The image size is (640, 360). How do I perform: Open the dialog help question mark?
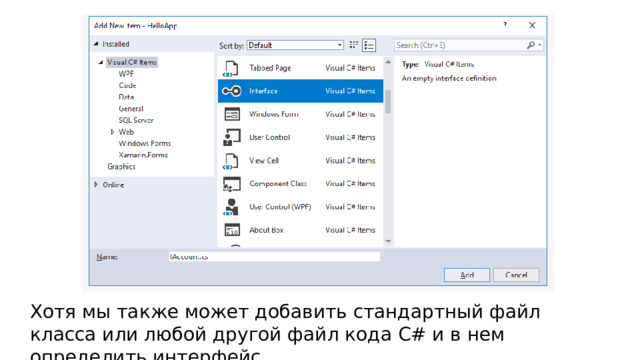coord(505,25)
